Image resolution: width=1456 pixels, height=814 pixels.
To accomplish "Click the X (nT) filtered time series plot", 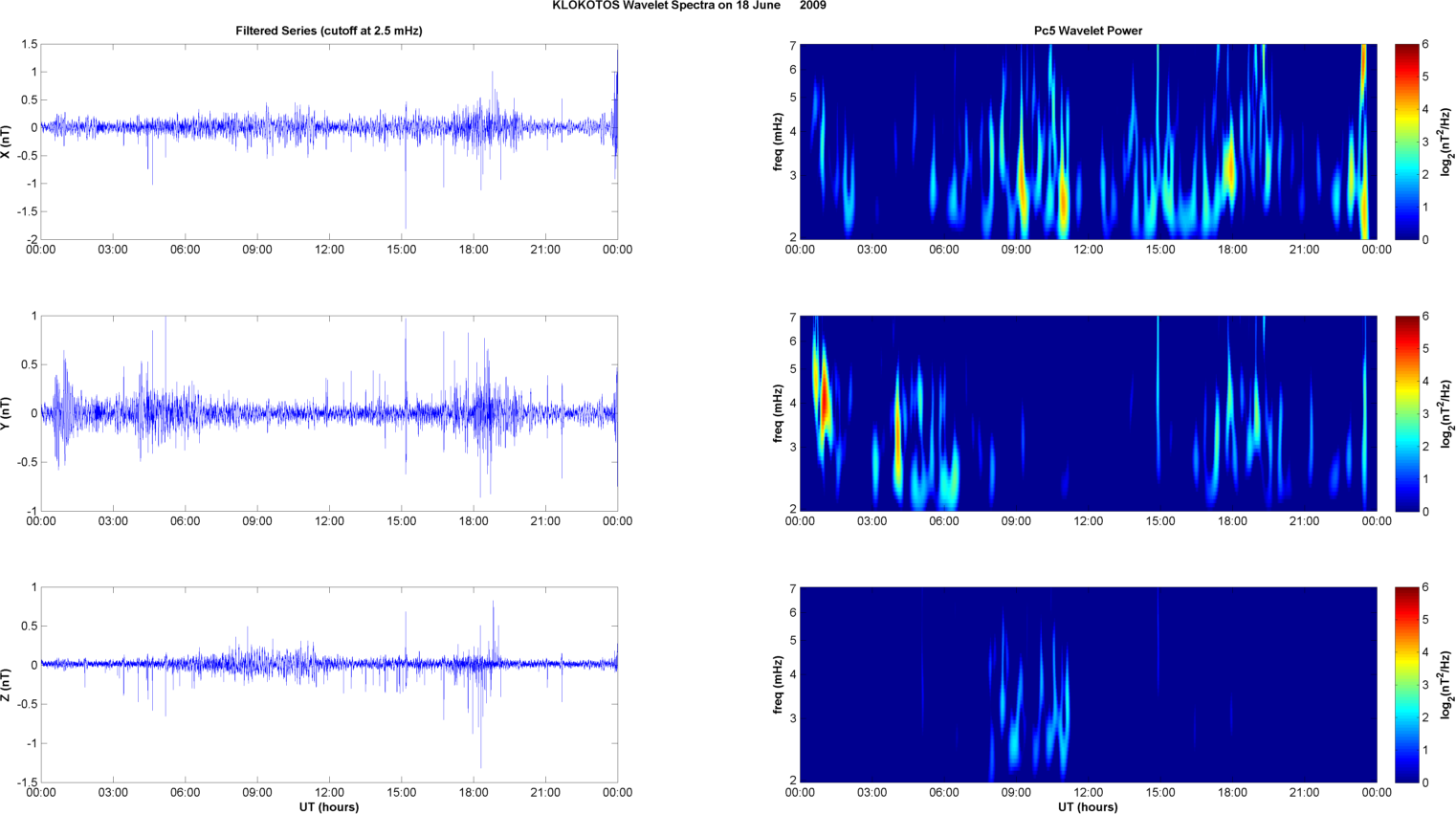I will tap(329, 142).
